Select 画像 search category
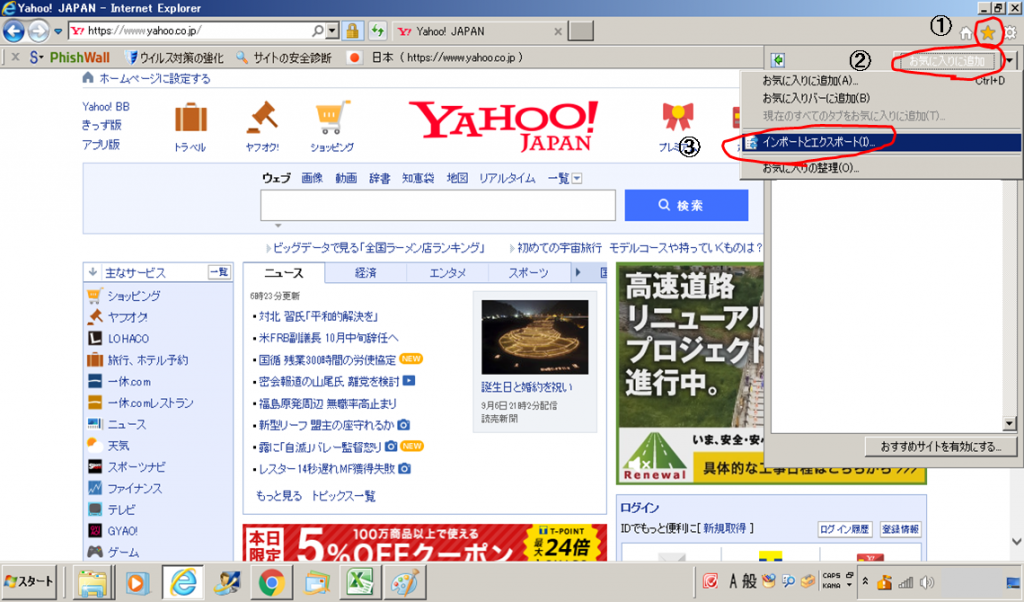 point(312,178)
